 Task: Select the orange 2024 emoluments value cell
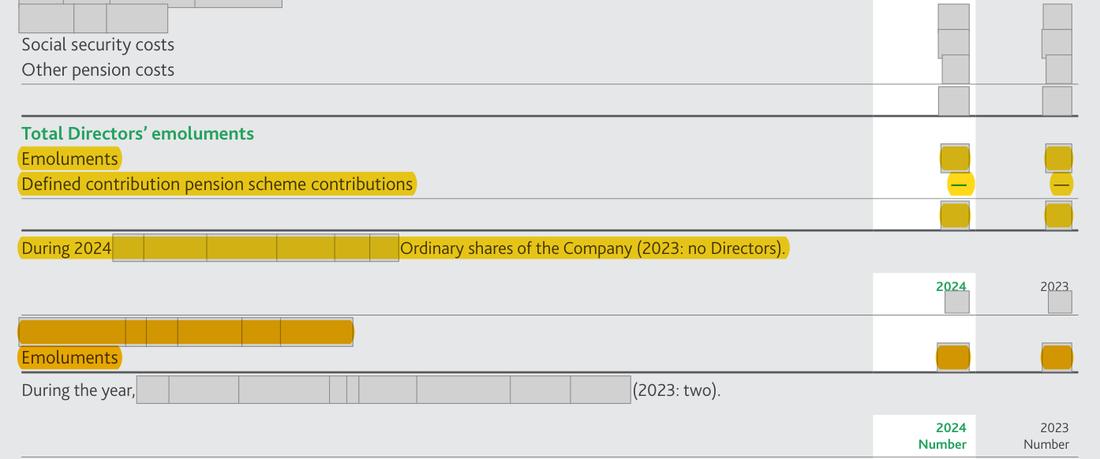click(953, 357)
